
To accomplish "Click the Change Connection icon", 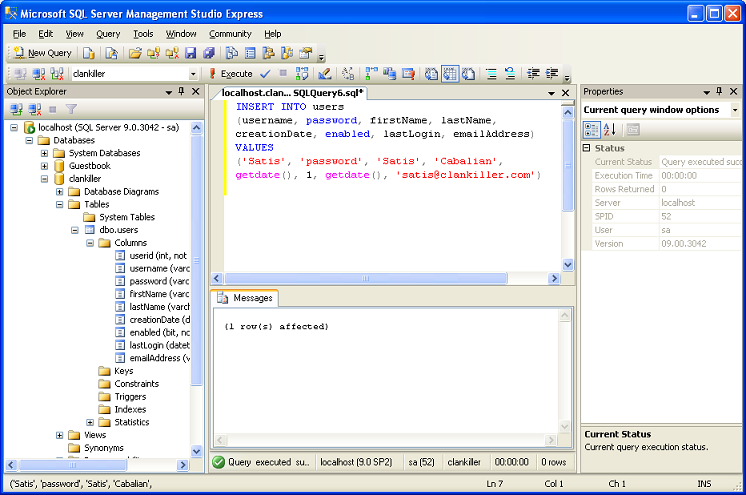I will point(57,74).
